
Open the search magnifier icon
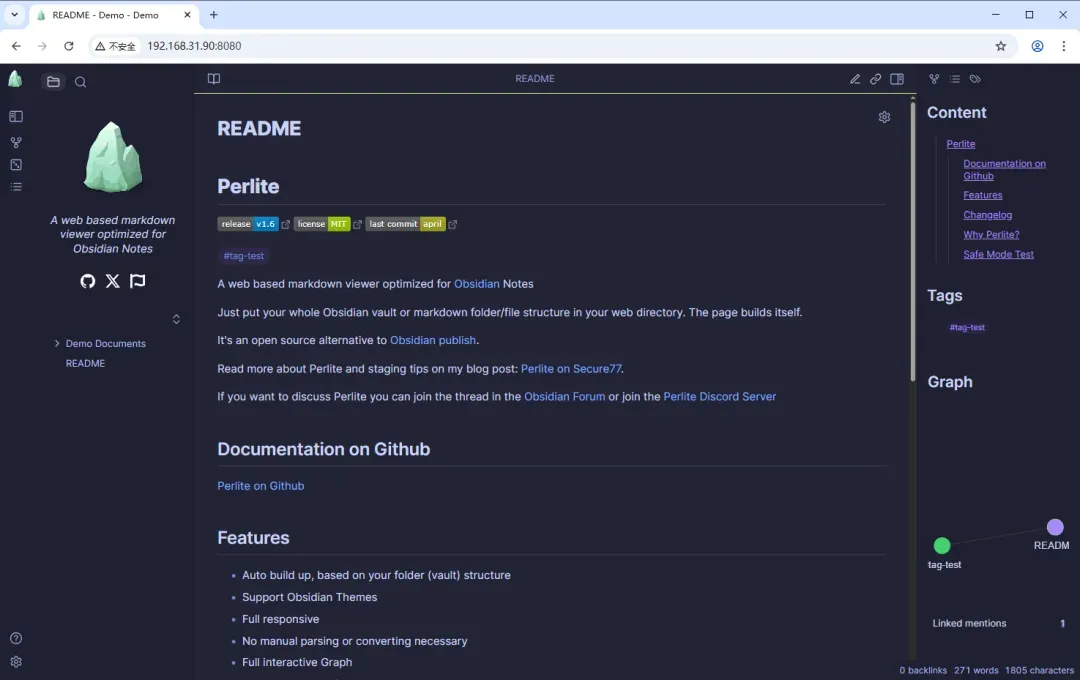[81, 82]
